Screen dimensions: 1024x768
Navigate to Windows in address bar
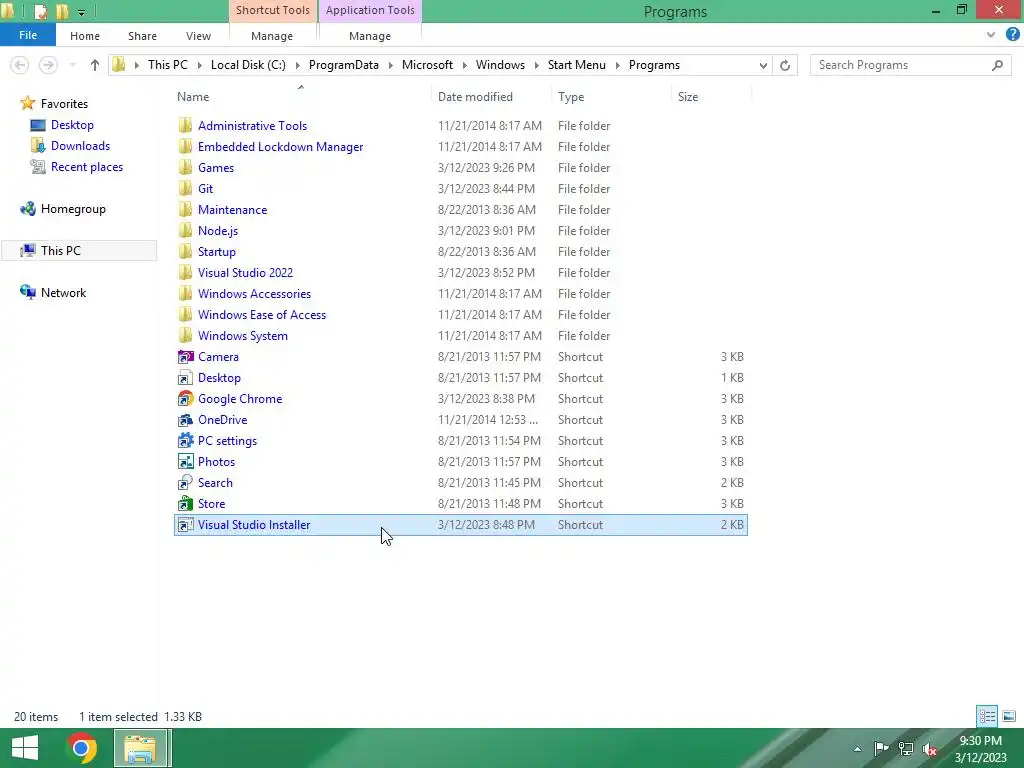click(x=500, y=65)
